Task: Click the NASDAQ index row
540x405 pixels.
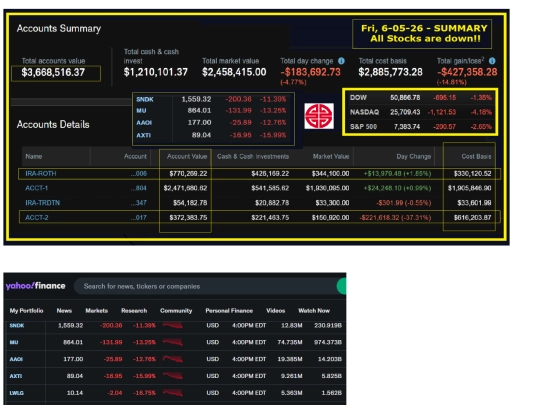Action: click(x=420, y=112)
